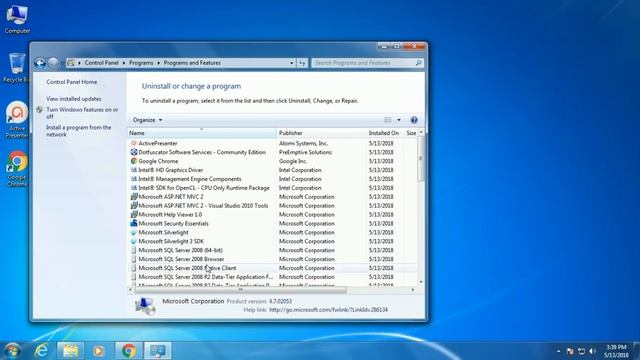Select Microsoft SQL Server 2008 Browser row
The width and height of the screenshot is (640, 360).
pos(272,259)
